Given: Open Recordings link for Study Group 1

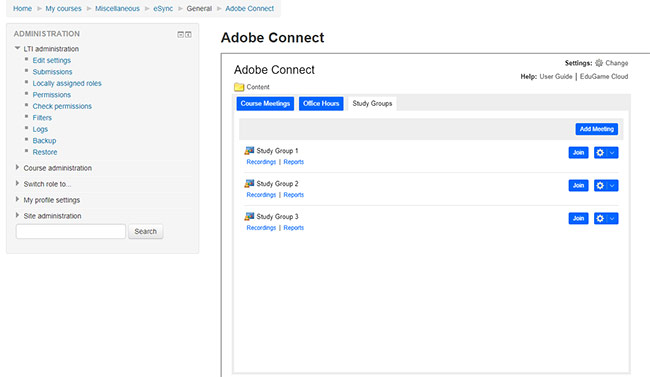Looking at the screenshot, I should (x=261, y=162).
